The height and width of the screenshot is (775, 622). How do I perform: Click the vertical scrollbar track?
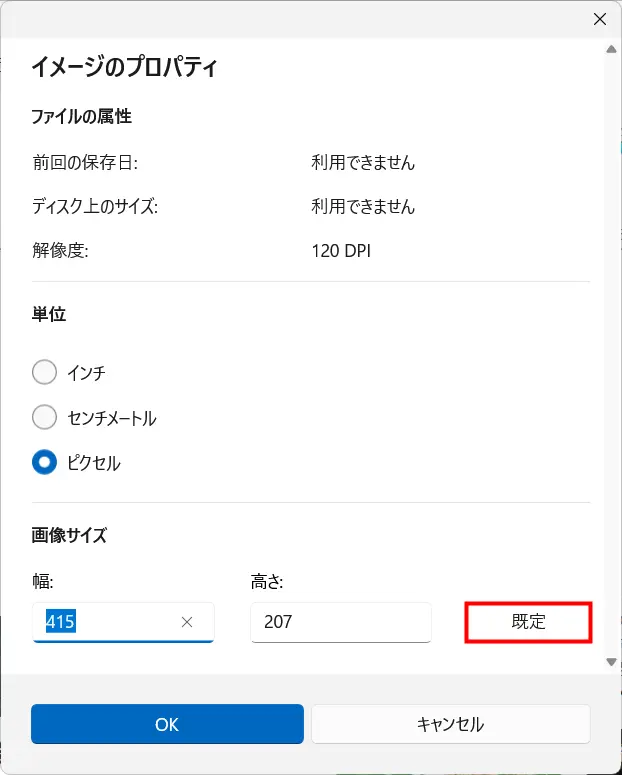tap(612, 356)
